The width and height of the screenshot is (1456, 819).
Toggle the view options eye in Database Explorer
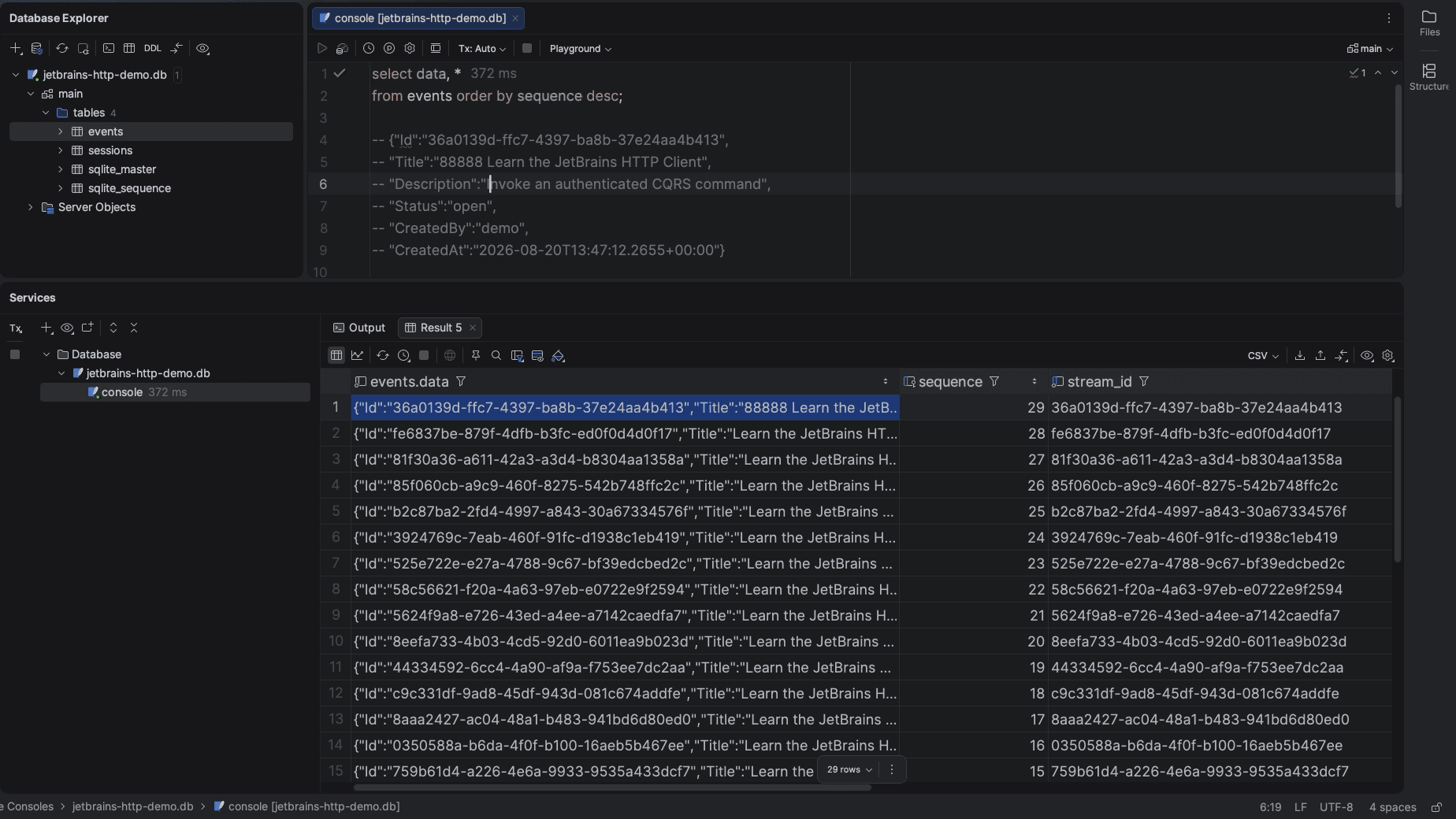click(x=202, y=49)
